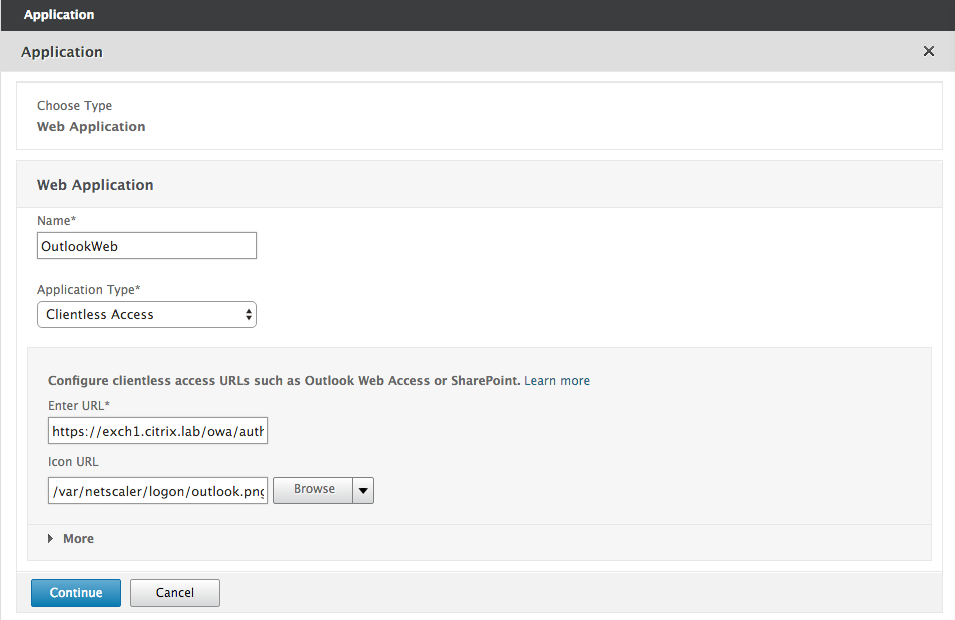Viewport: 955px width, 620px height.
Task: Click the Enter URL text field
Action: (158, 432)
